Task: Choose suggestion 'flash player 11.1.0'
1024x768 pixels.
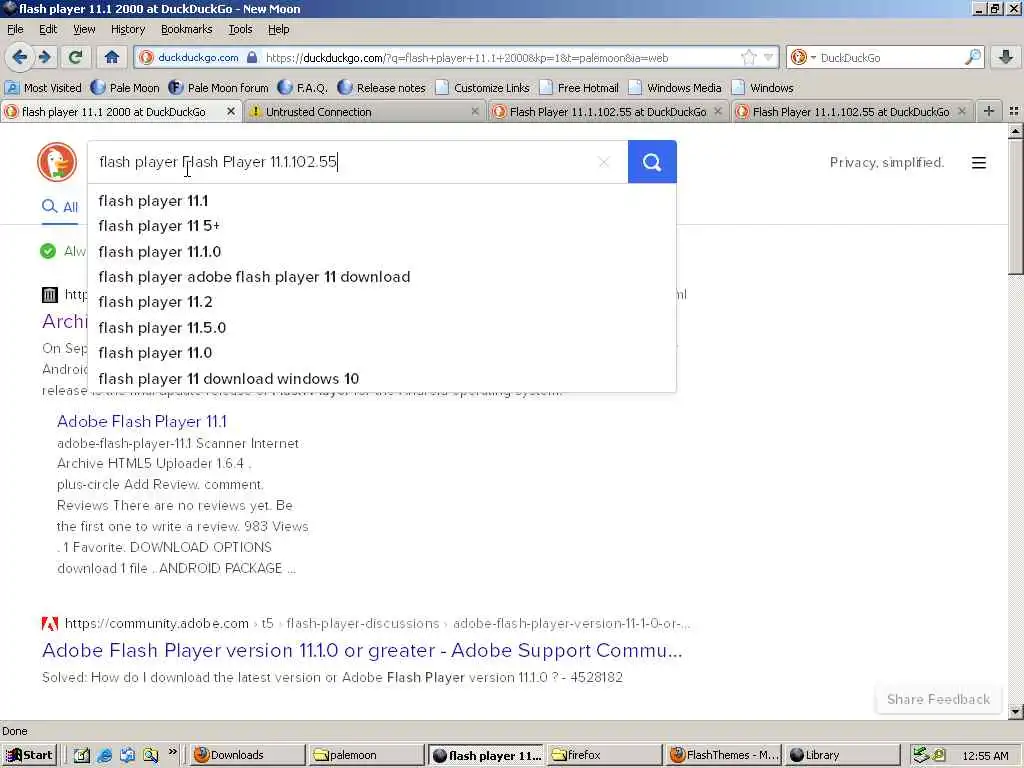Action: tap(381, 251)
